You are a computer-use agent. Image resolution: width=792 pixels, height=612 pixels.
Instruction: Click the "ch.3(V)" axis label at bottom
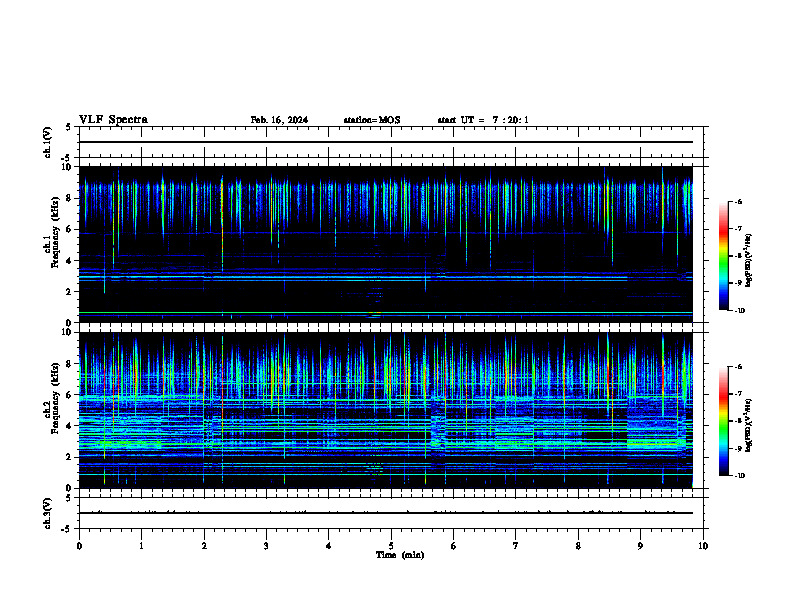tap(47, 513)
